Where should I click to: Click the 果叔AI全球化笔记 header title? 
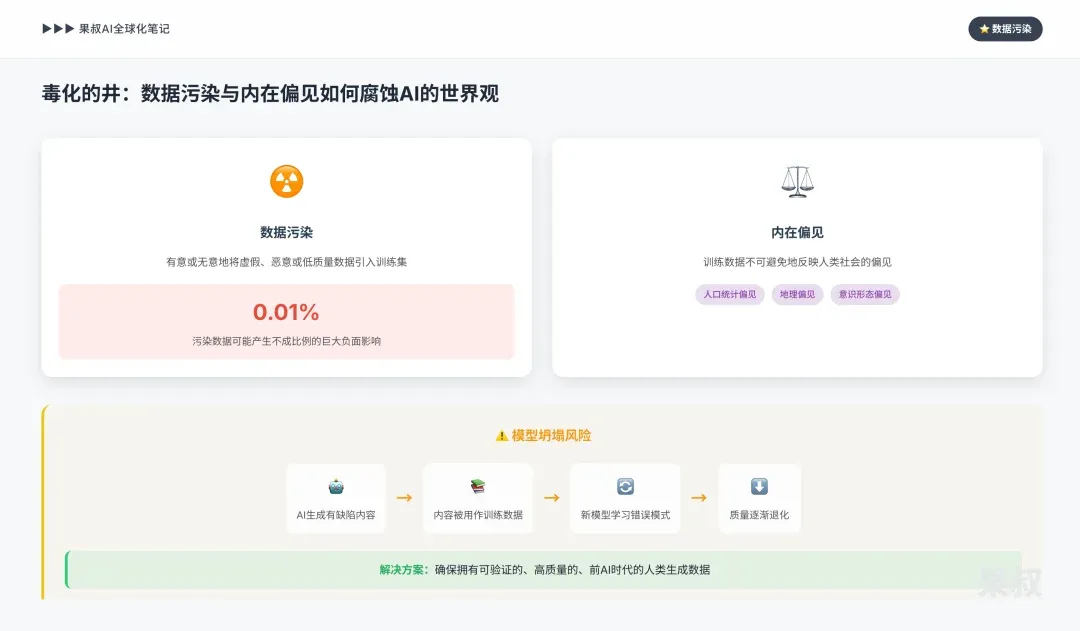124,29
